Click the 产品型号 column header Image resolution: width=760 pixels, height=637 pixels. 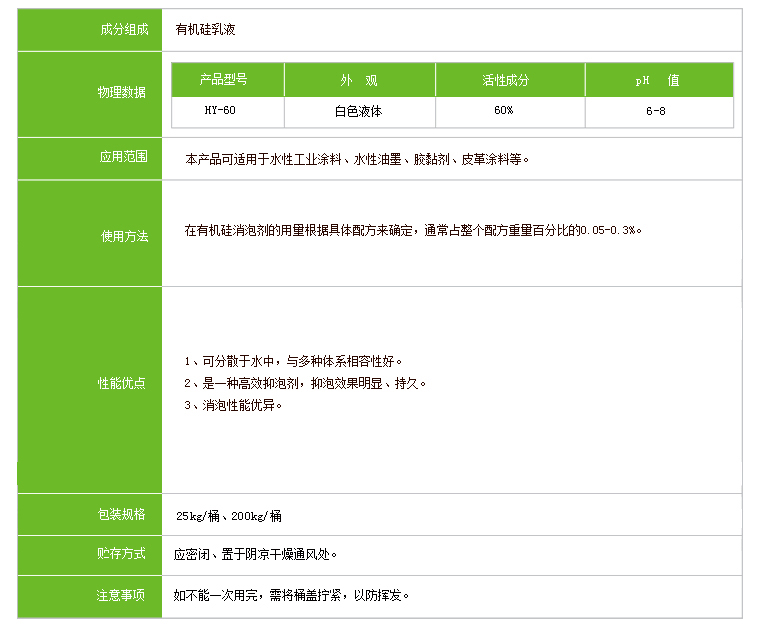[x=227, y=80]
